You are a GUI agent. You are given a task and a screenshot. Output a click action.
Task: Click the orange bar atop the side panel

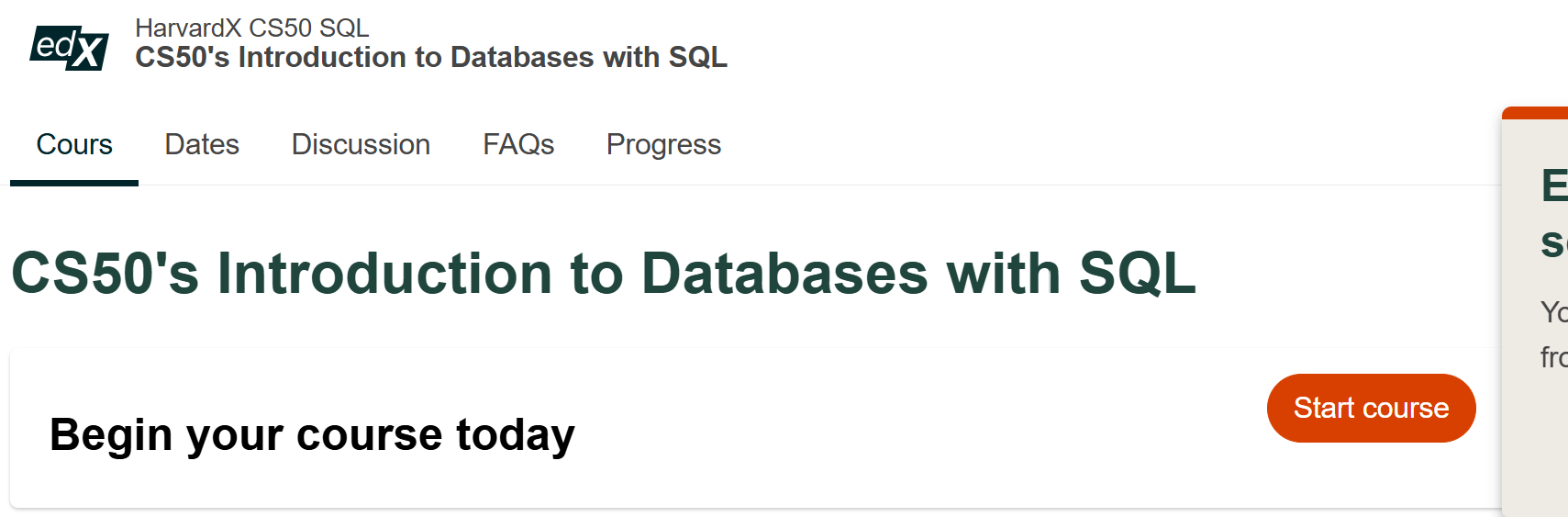[1535, 113]
